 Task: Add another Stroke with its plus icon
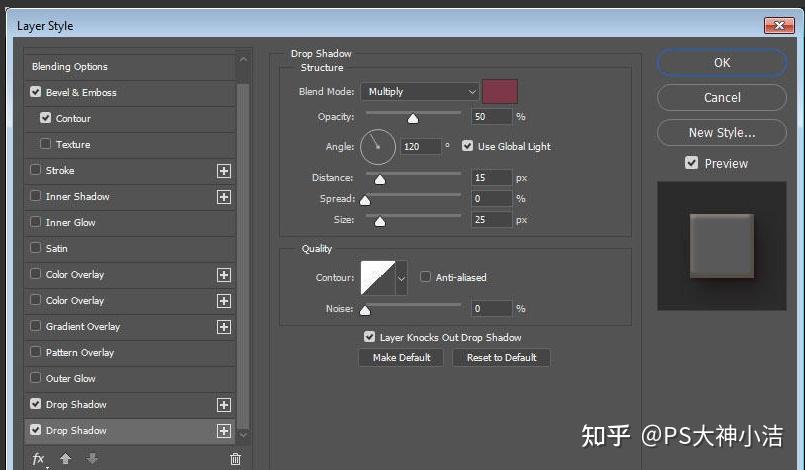click(224, 171)
